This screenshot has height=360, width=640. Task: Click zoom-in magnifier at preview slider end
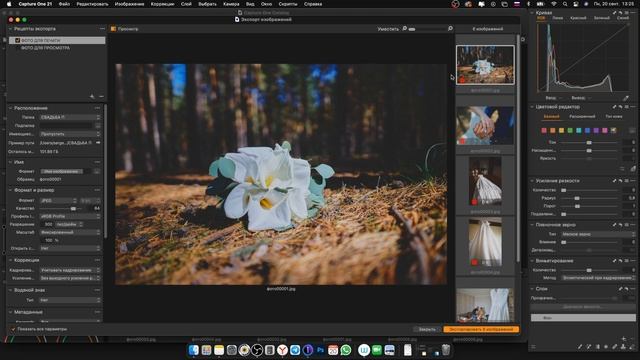click(450, 29)
